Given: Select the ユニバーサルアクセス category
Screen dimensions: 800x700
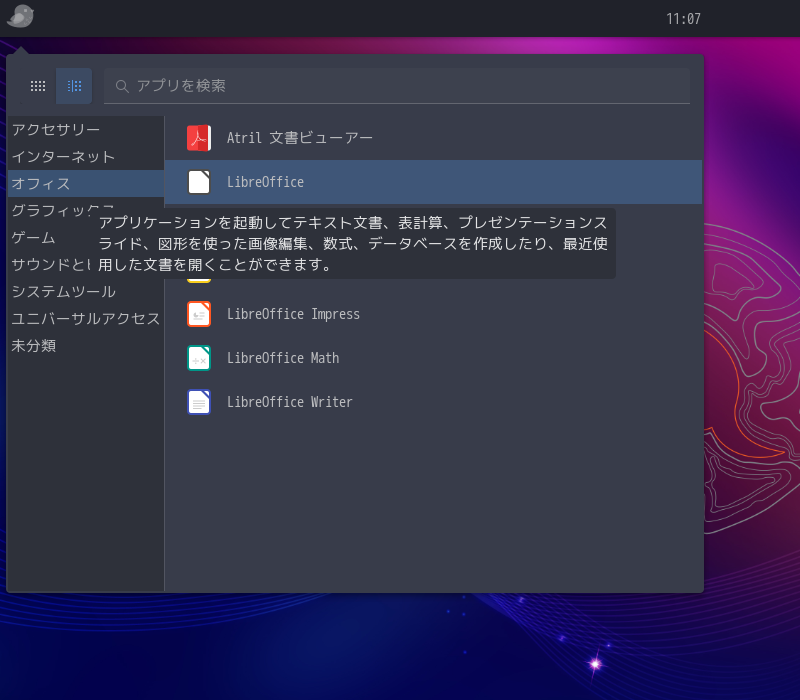Looking at the screenshot, I should coord(86,318).
